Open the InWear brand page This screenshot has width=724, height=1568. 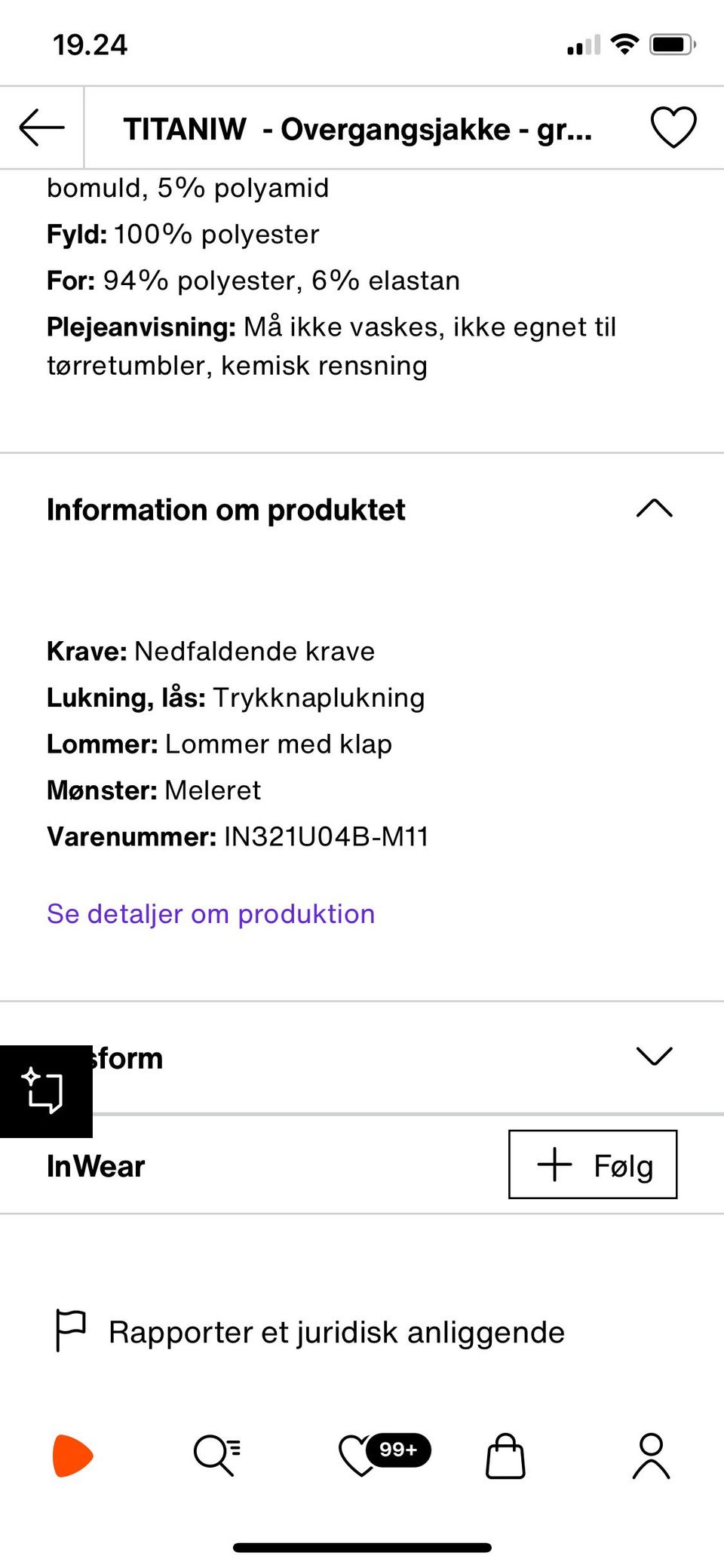[x=96, y=1166]
